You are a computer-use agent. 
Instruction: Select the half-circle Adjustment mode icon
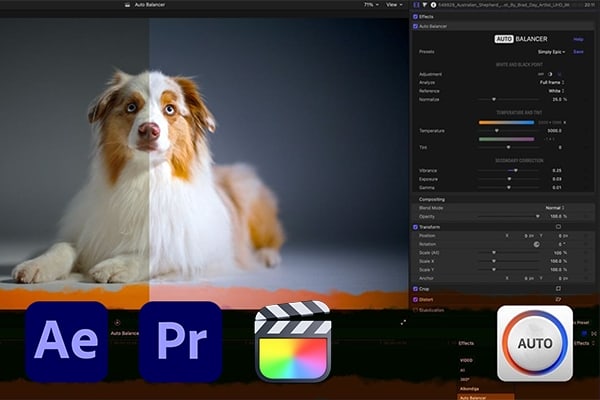pos(550,74)
